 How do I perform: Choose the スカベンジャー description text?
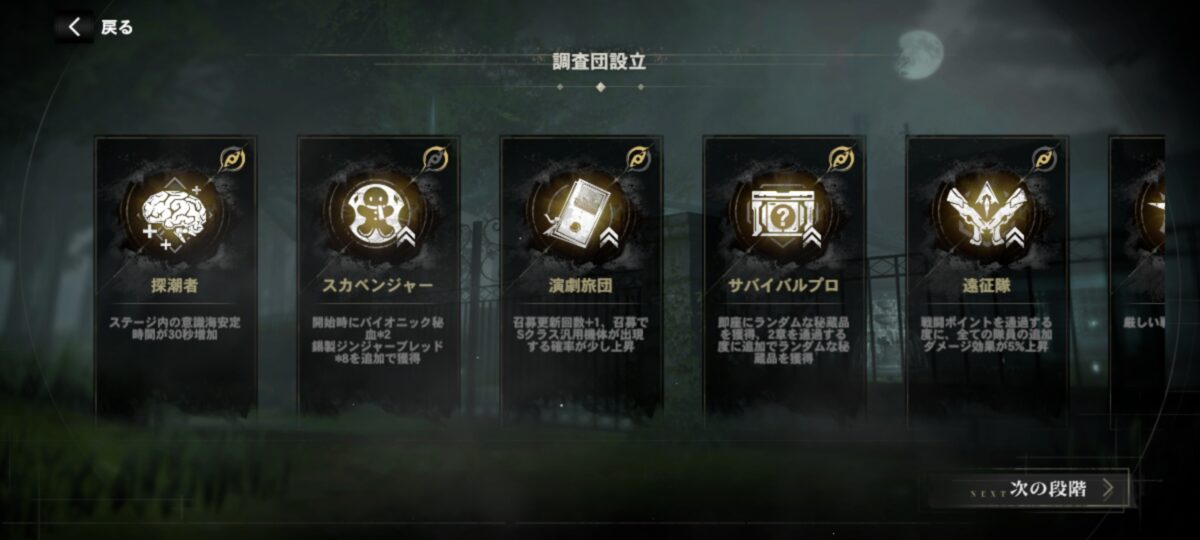pos(378,340)
